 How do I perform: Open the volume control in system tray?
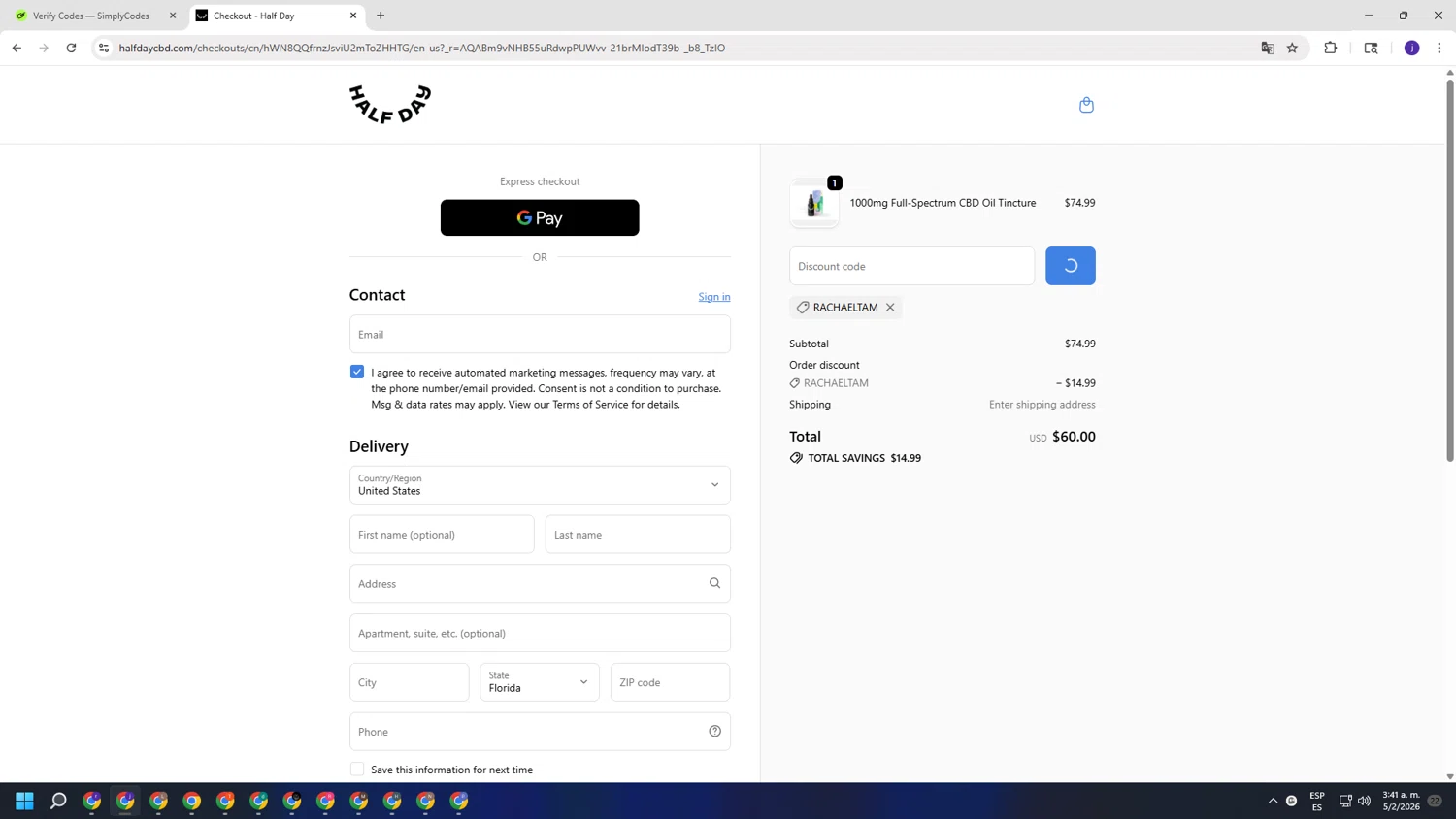(1364, 801)
